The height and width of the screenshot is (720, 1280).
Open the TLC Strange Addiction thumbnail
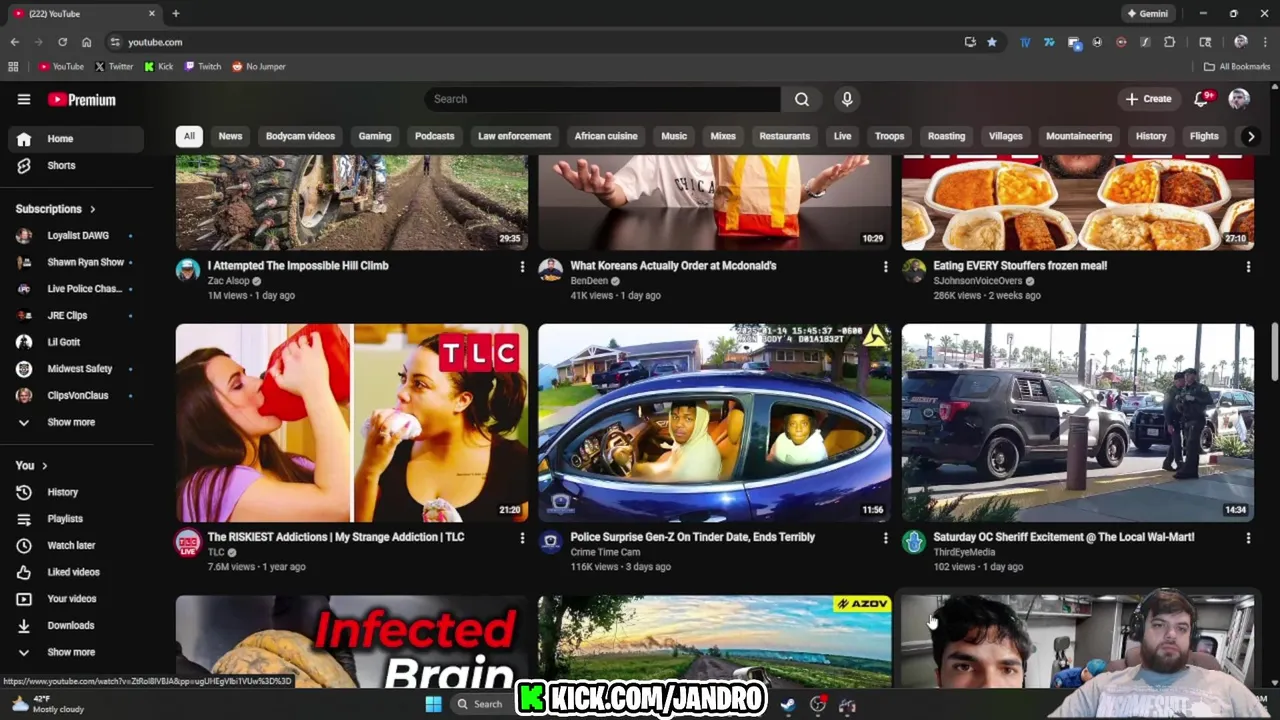pos(352,422)
